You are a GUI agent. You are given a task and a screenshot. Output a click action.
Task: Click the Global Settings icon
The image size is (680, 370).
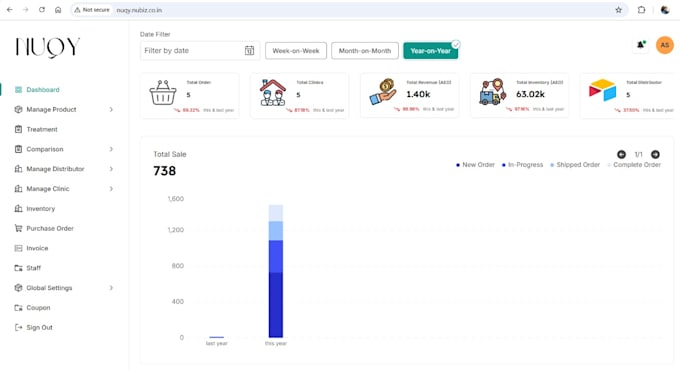(x=18, y=288)
